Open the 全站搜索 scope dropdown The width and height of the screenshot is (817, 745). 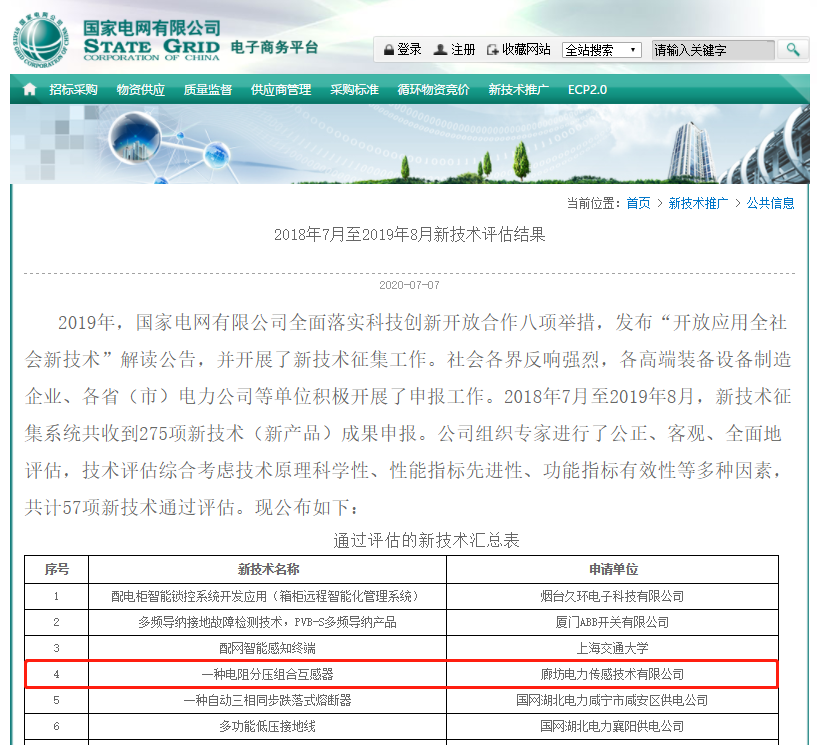coord(601,50)
